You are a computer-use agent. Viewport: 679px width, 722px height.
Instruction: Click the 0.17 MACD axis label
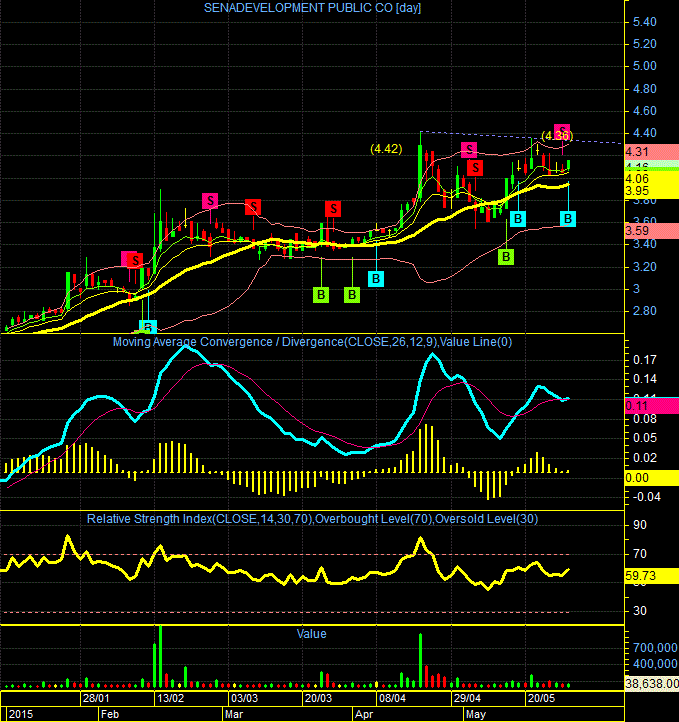pyautogui.click(x=644, y=360)
